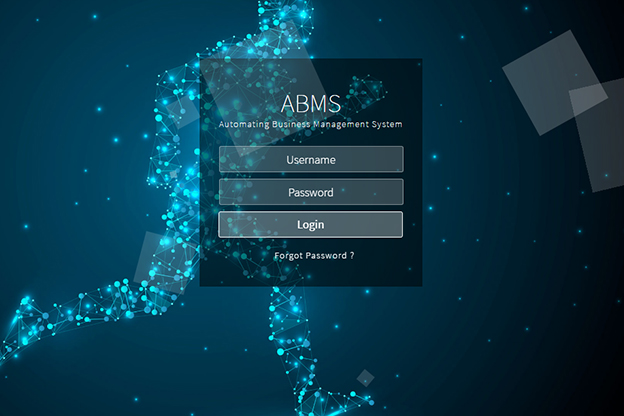Viewport: 624px width, 416px height.
Task: Click the word Login inside the button
Action: pos(311,225)
